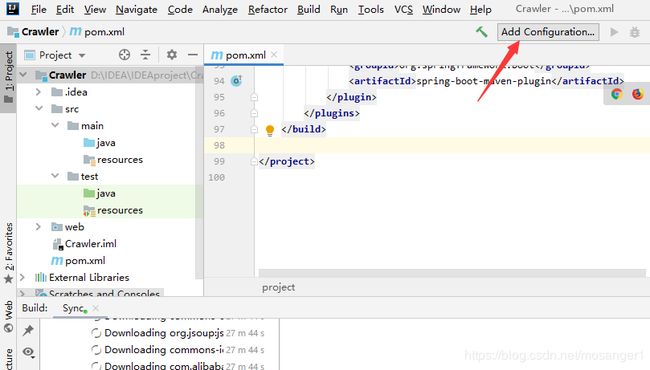Open in Chrome browser icon
The width and height of the screenshot is (650, 370).
tap(616, 94)
